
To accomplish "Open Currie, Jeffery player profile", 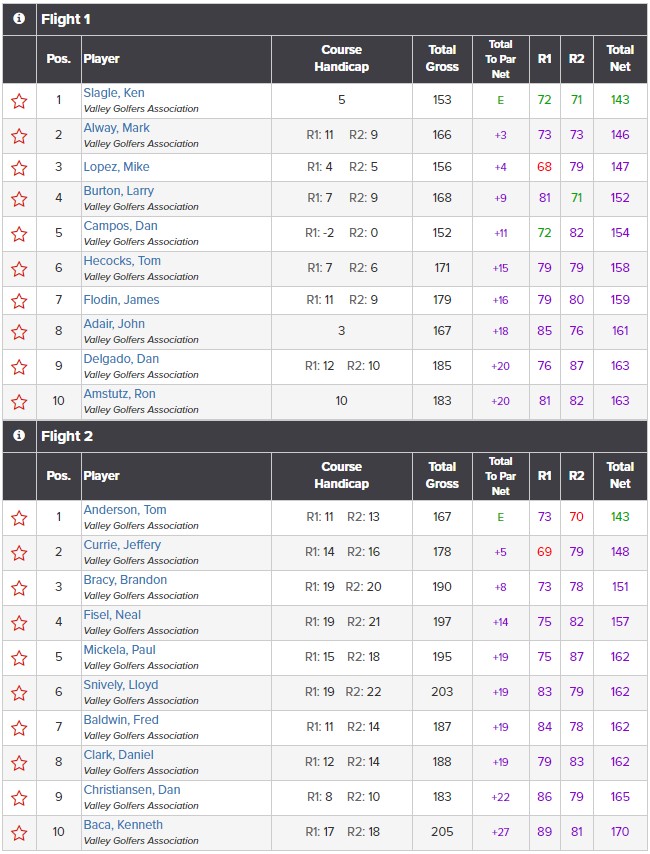I will tap(122, 545).
